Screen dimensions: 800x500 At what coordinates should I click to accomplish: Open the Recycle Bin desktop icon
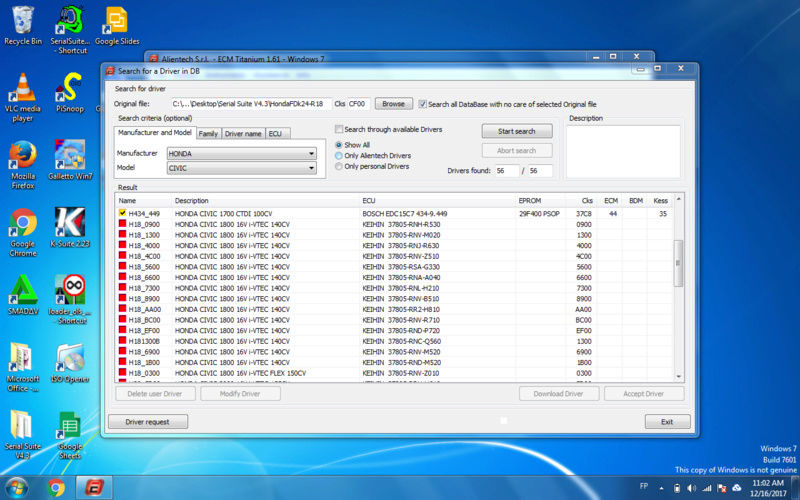pos(22,26)
